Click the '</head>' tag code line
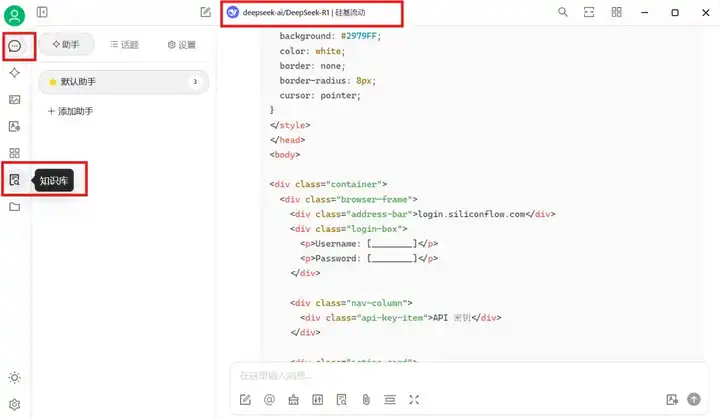Viewport: 720px width, 419px height. pyautogui.click(x=287, y=140)
